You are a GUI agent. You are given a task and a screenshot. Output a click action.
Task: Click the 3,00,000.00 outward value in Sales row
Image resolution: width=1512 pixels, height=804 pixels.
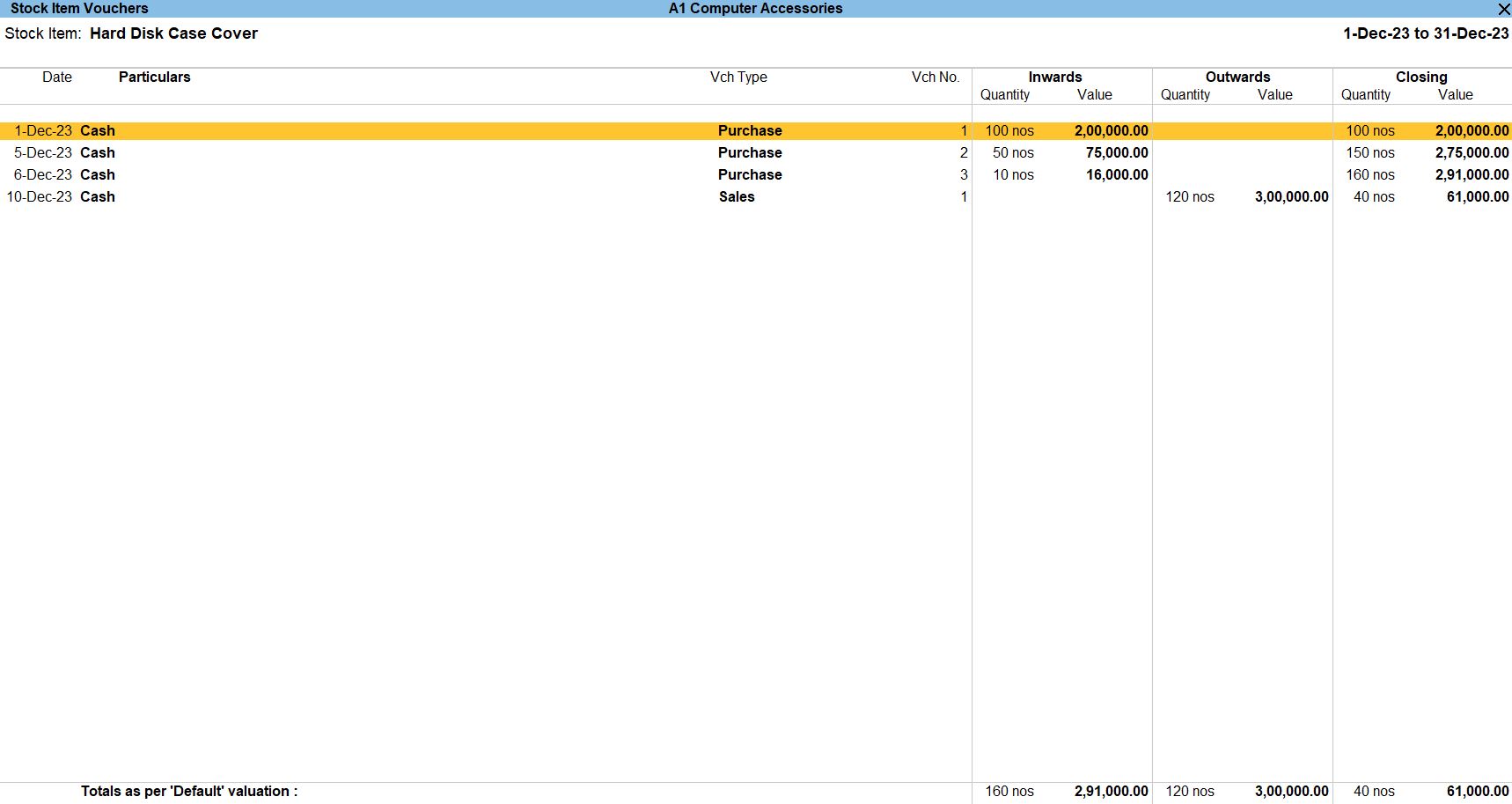click(x=1291, y=196)
